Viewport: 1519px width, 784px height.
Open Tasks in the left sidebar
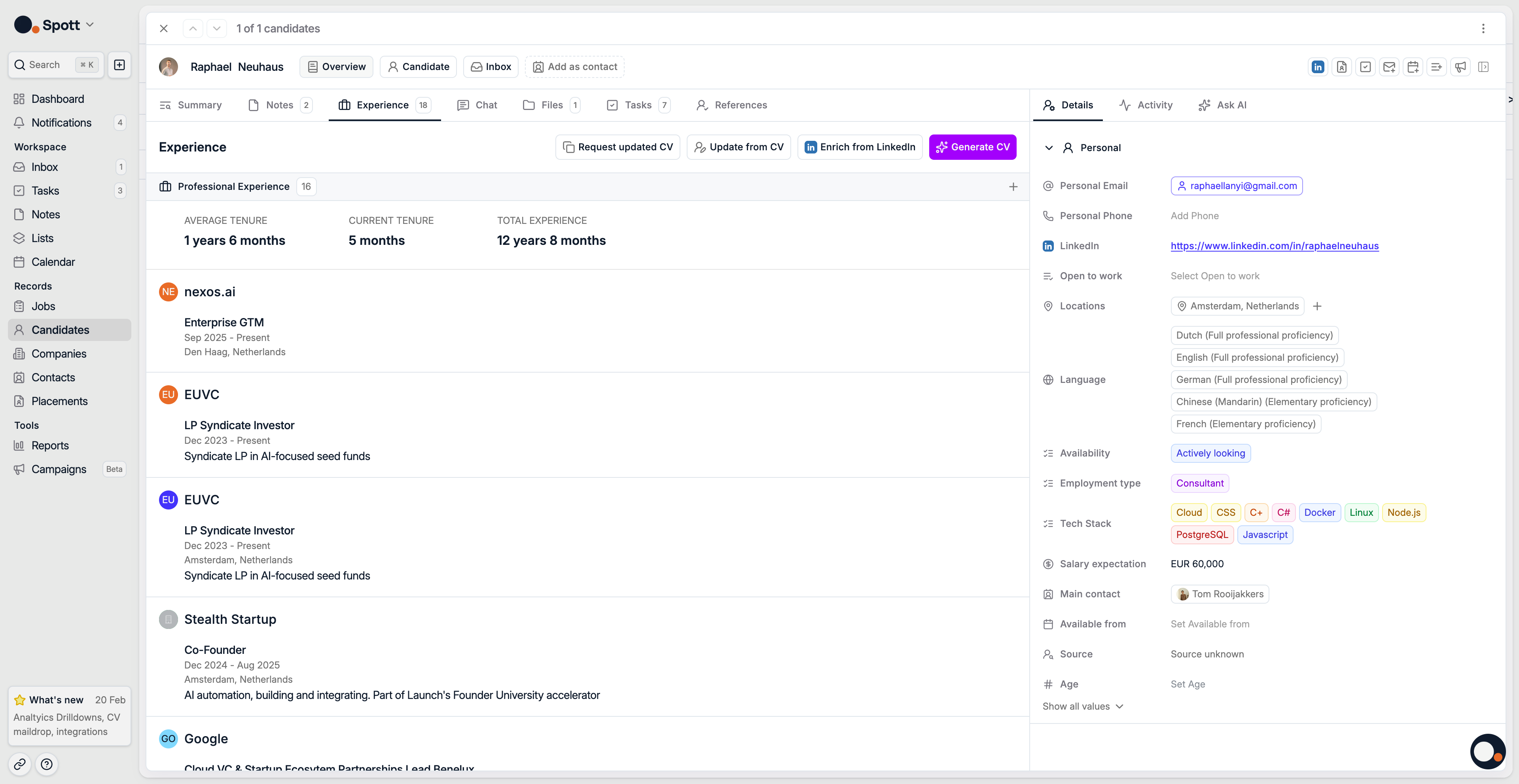click(x=70, y=190)
